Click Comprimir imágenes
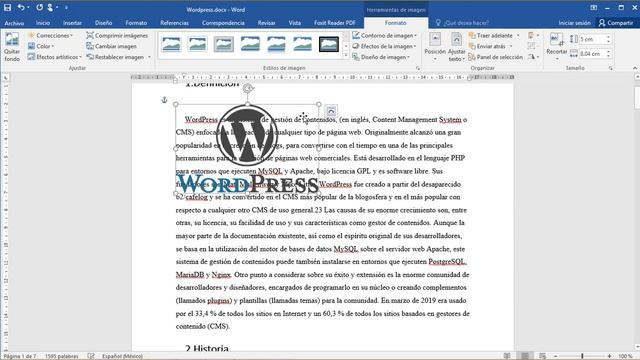640x360 pixels. (x=117, y=36)
